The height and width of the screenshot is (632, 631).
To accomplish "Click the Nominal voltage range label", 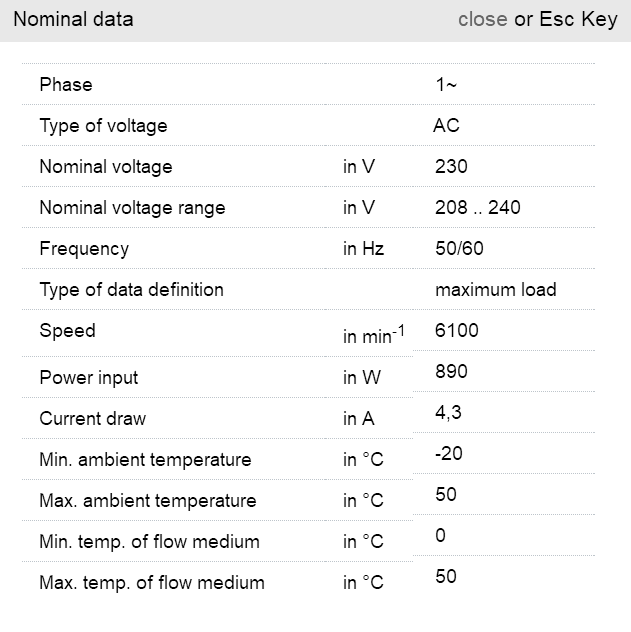I will pyautogui.click(x=132, y=208).
